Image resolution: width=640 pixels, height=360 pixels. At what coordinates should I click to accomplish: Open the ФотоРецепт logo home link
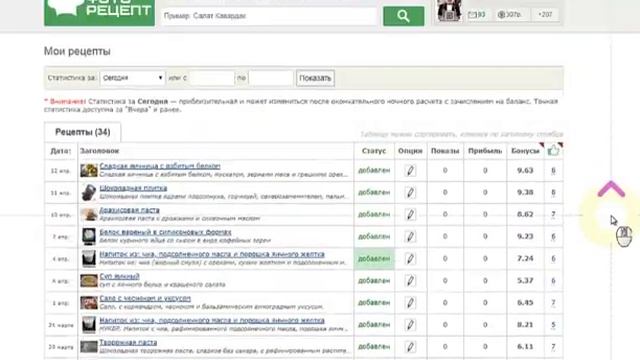pos(100,13)
